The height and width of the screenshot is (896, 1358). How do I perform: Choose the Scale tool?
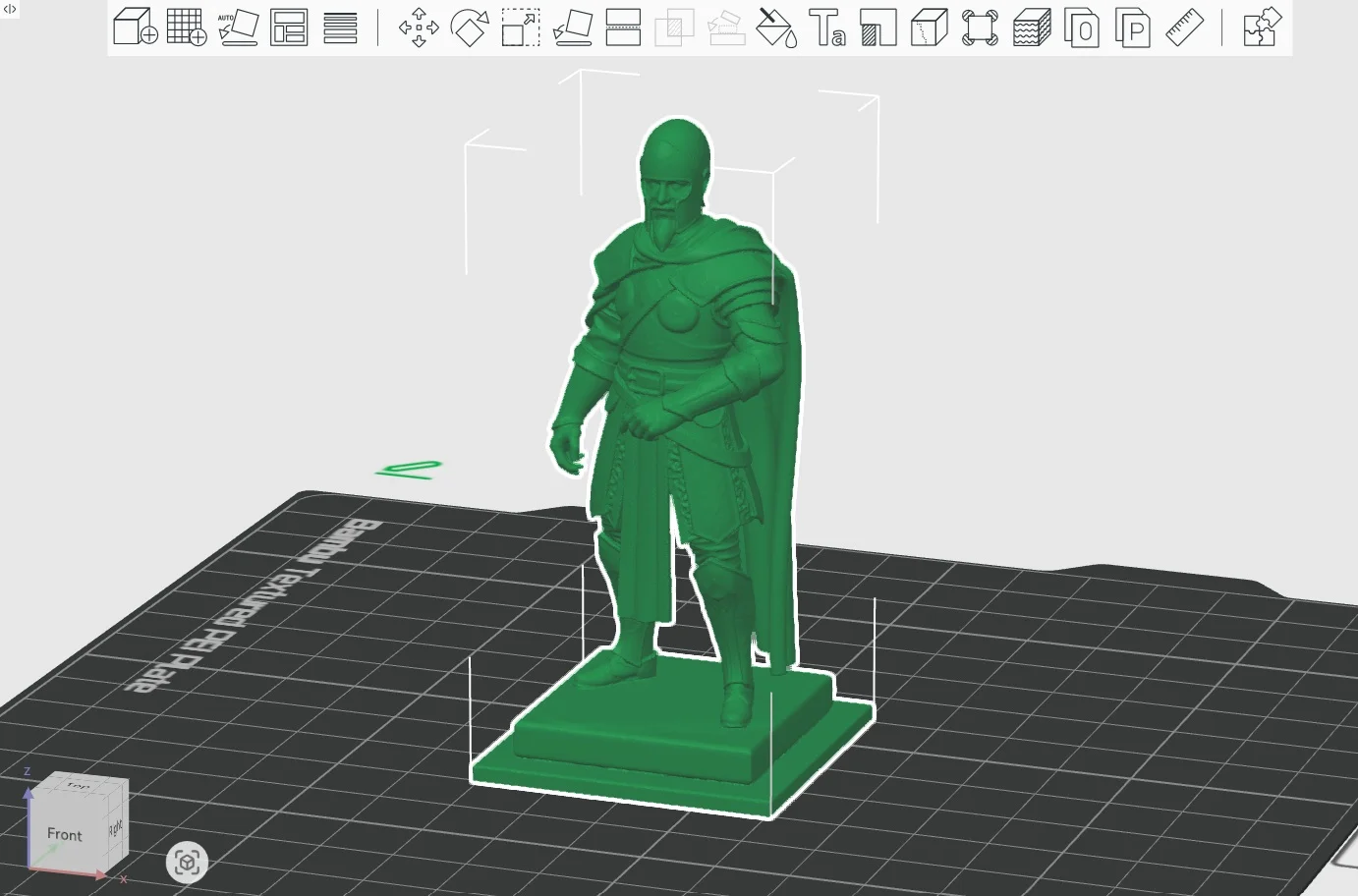coord(521,28)
